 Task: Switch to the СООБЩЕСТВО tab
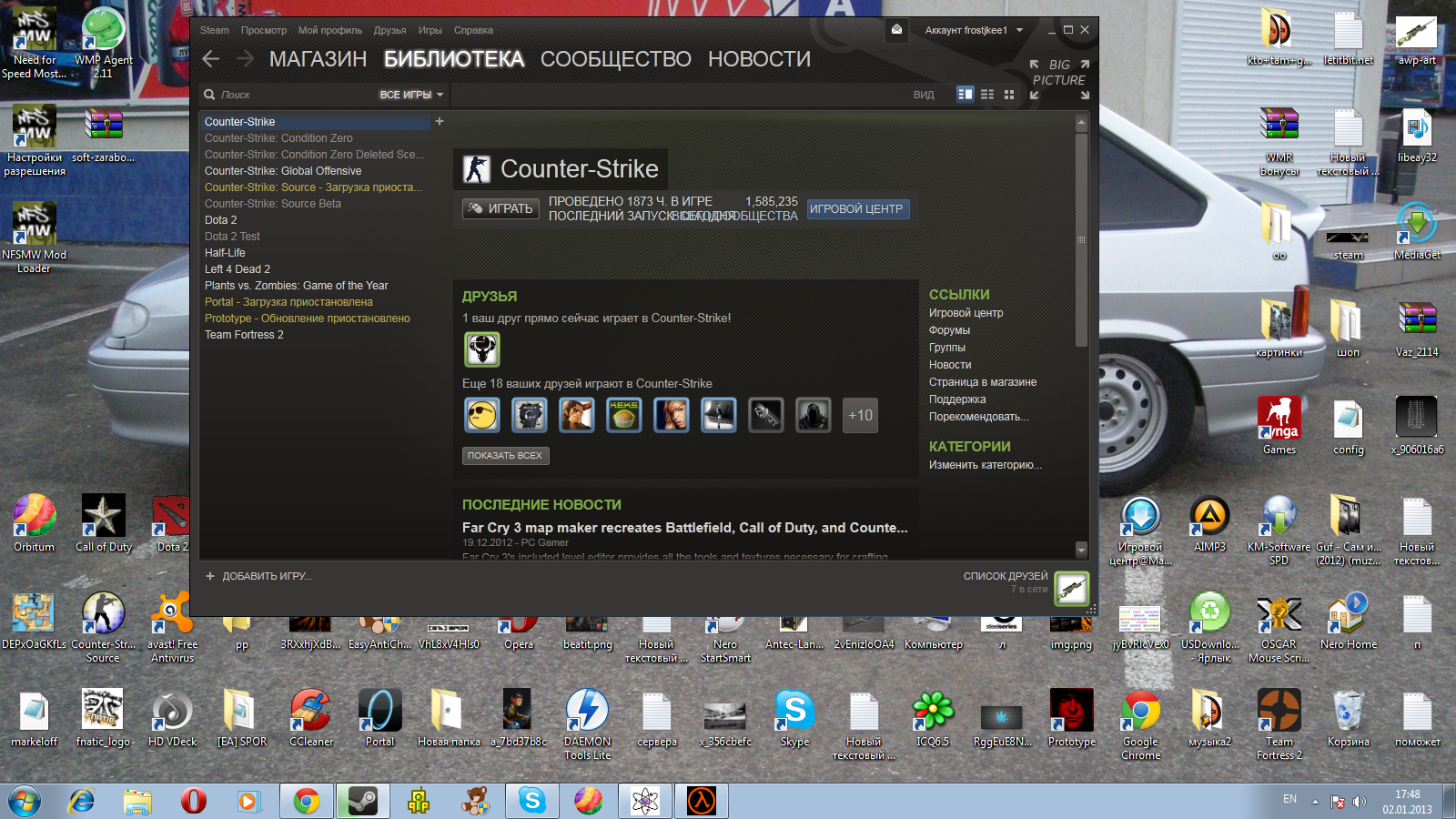click(616, 59)
